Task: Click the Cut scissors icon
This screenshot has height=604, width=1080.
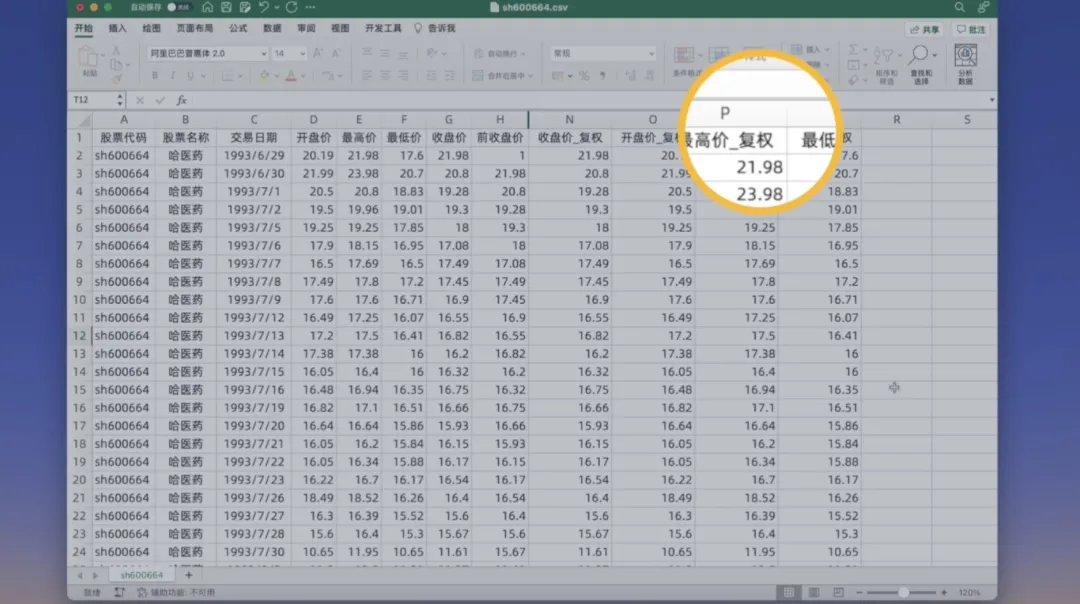Action: (116, 50)
